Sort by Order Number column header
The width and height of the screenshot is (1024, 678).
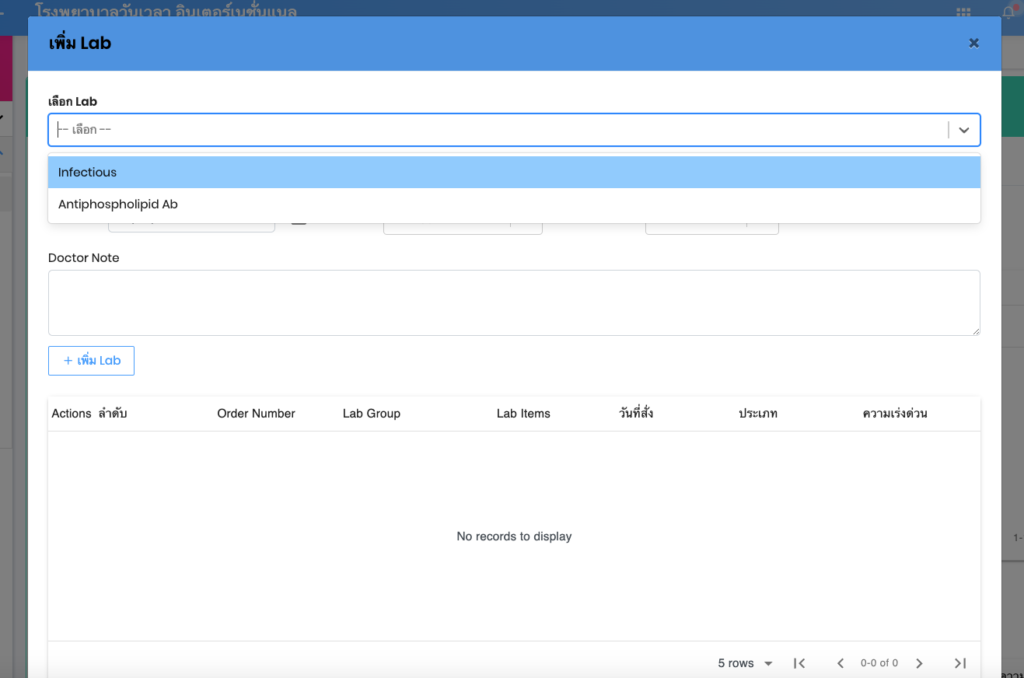pyautogui.click(x=256, y=413)
